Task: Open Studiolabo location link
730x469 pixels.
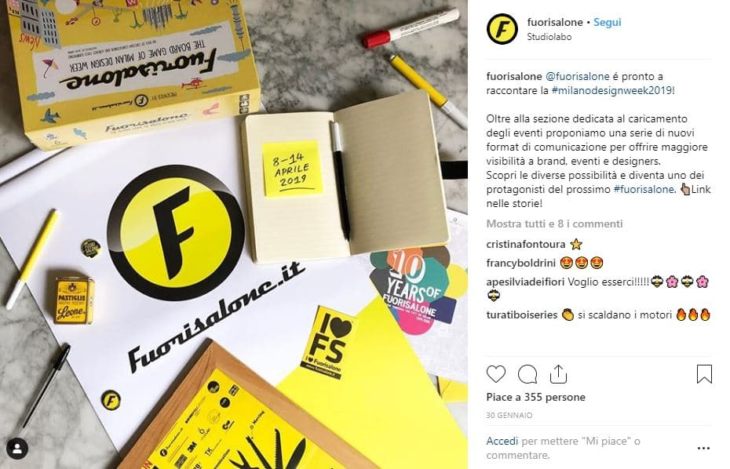Action: (x=549, y=37)
